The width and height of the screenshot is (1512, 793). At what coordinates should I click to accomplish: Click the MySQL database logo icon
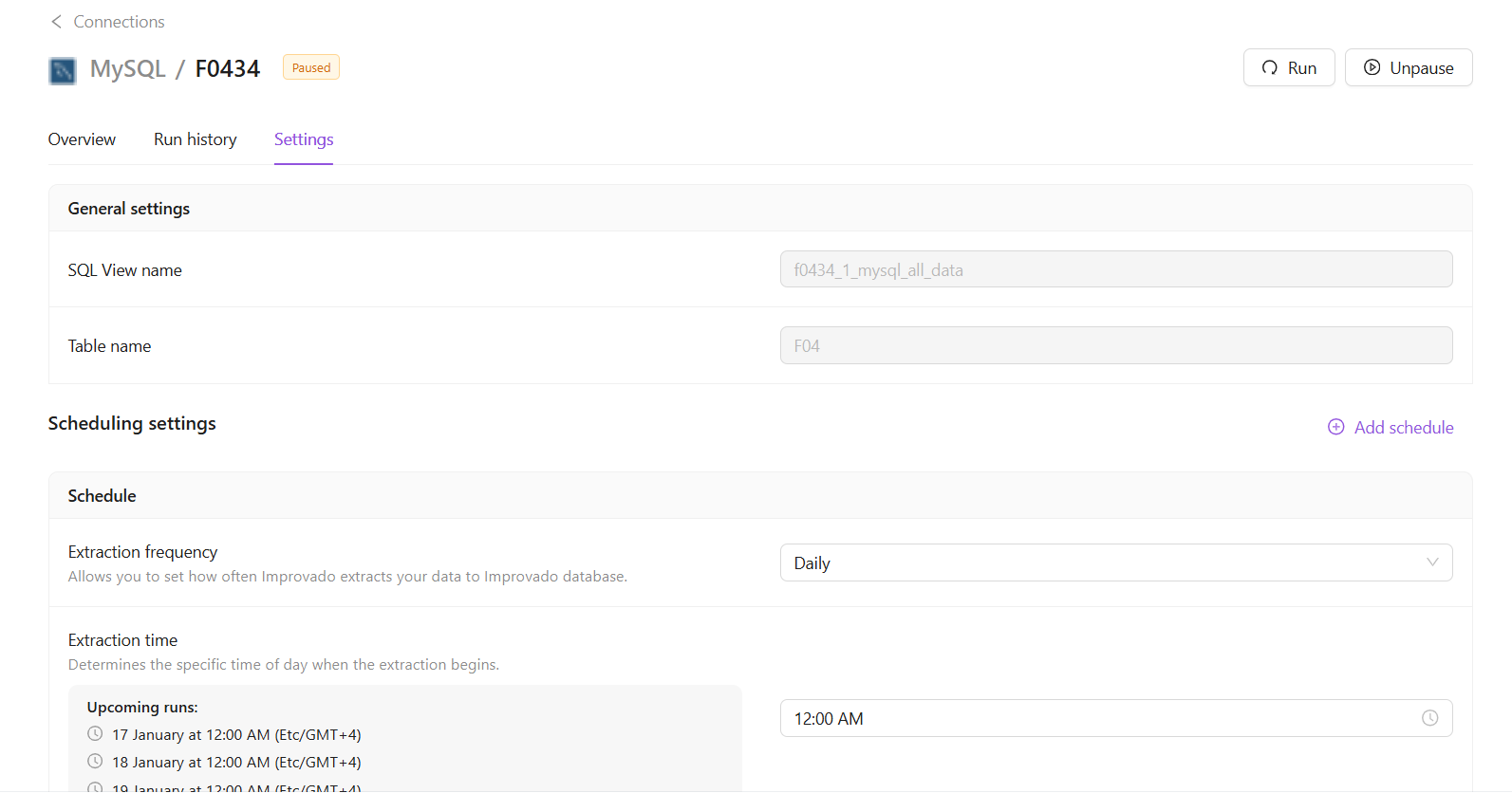(63, 70)
